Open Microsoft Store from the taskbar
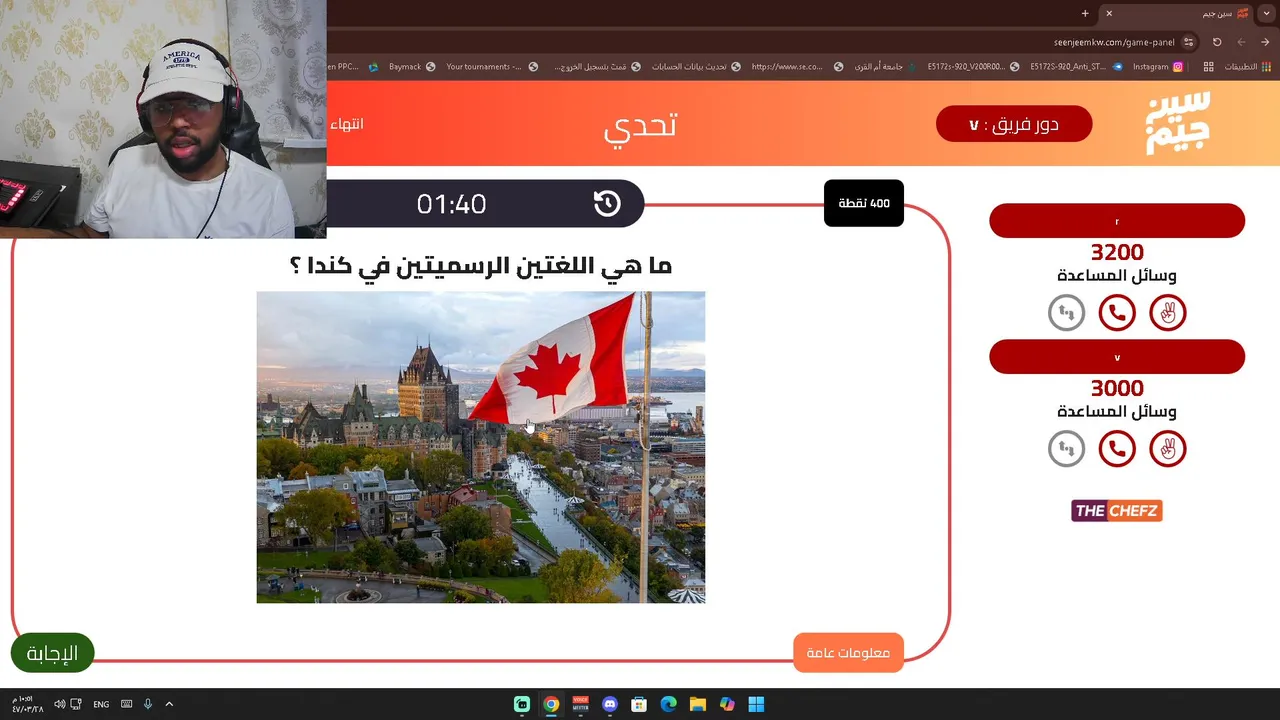Image resolution: width=1280 pixels, height=720 pixels. tap(639, 704)
